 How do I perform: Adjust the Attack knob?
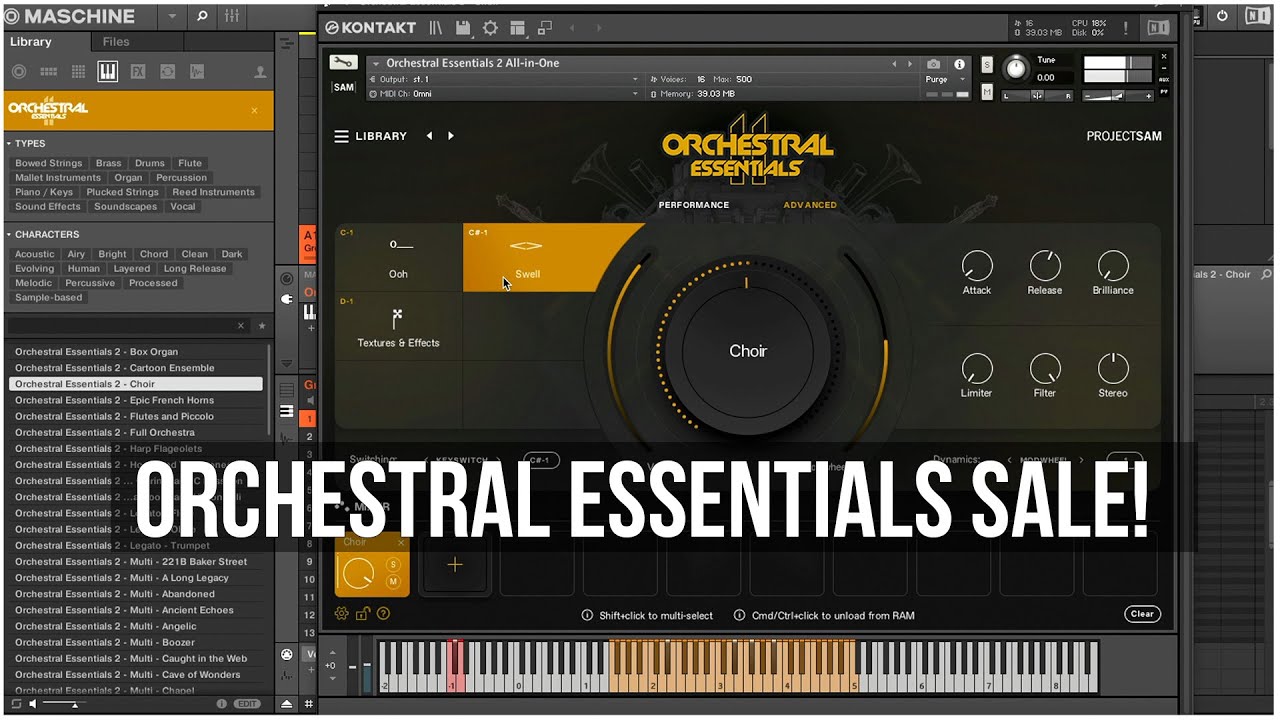click(x=977, y=266)
